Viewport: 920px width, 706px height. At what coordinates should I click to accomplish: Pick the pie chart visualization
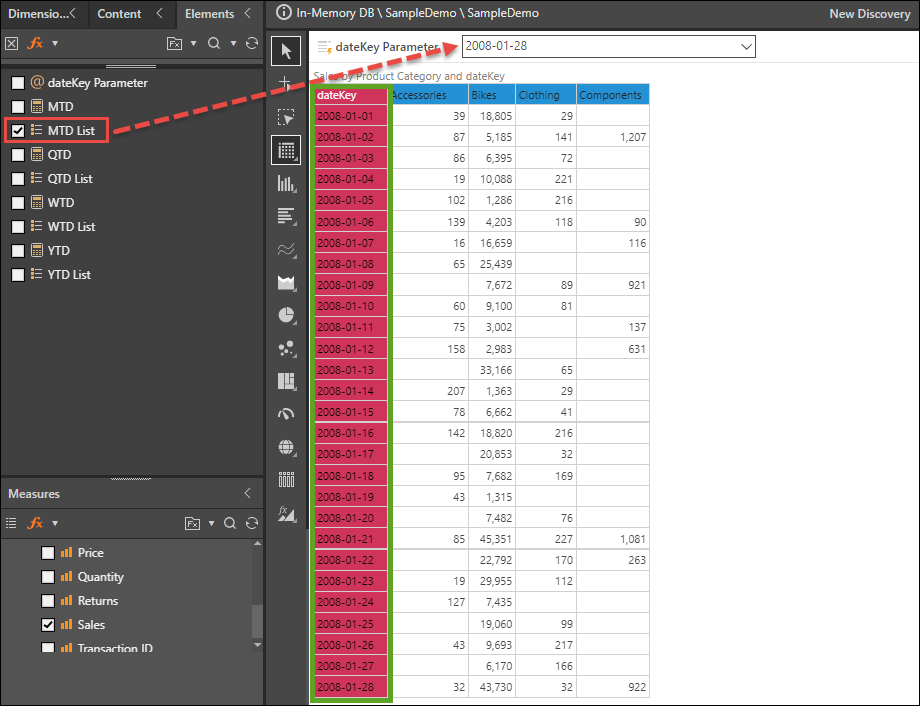287,315
